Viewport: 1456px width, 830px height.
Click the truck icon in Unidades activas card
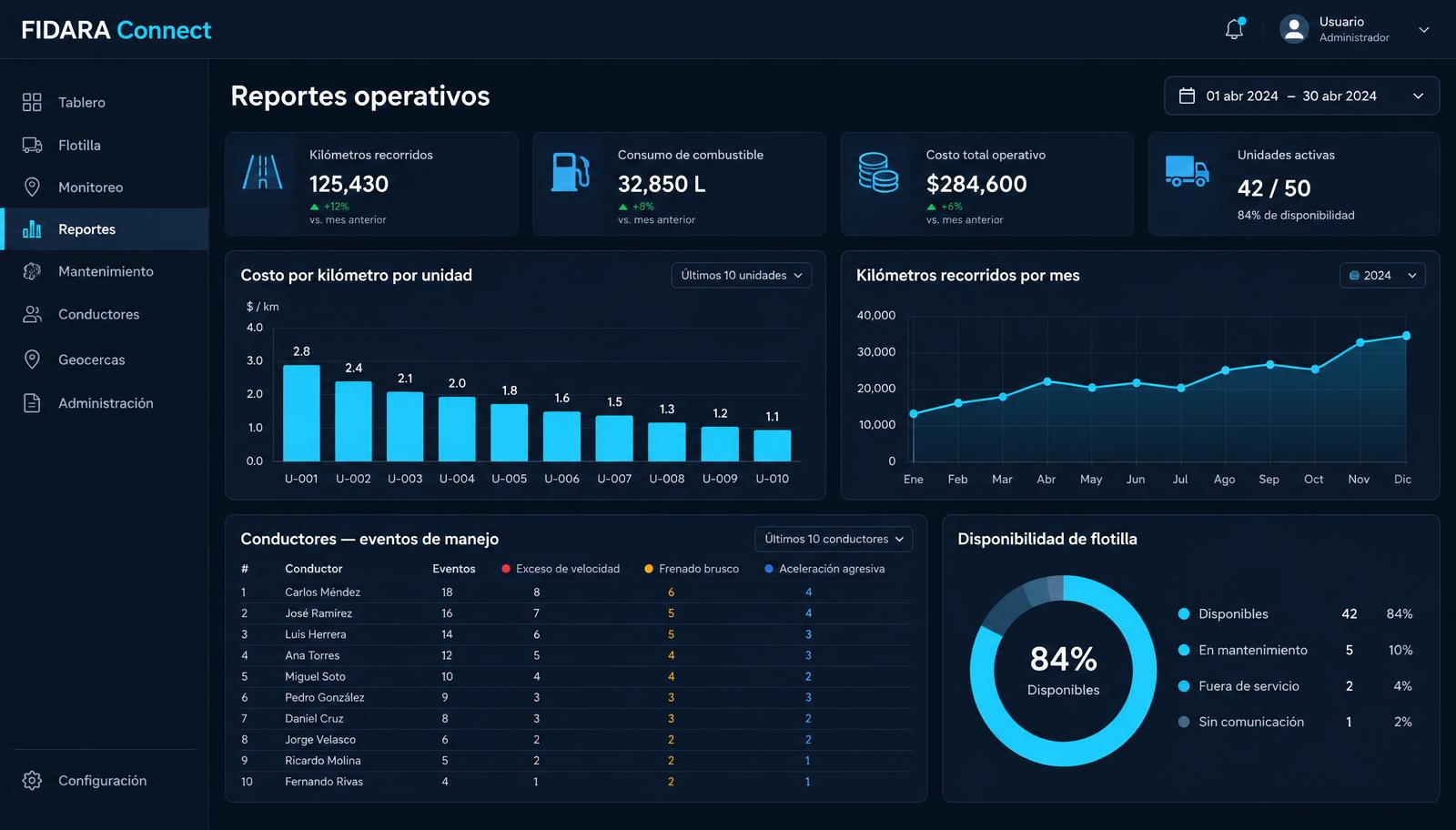coord(1188,171)
